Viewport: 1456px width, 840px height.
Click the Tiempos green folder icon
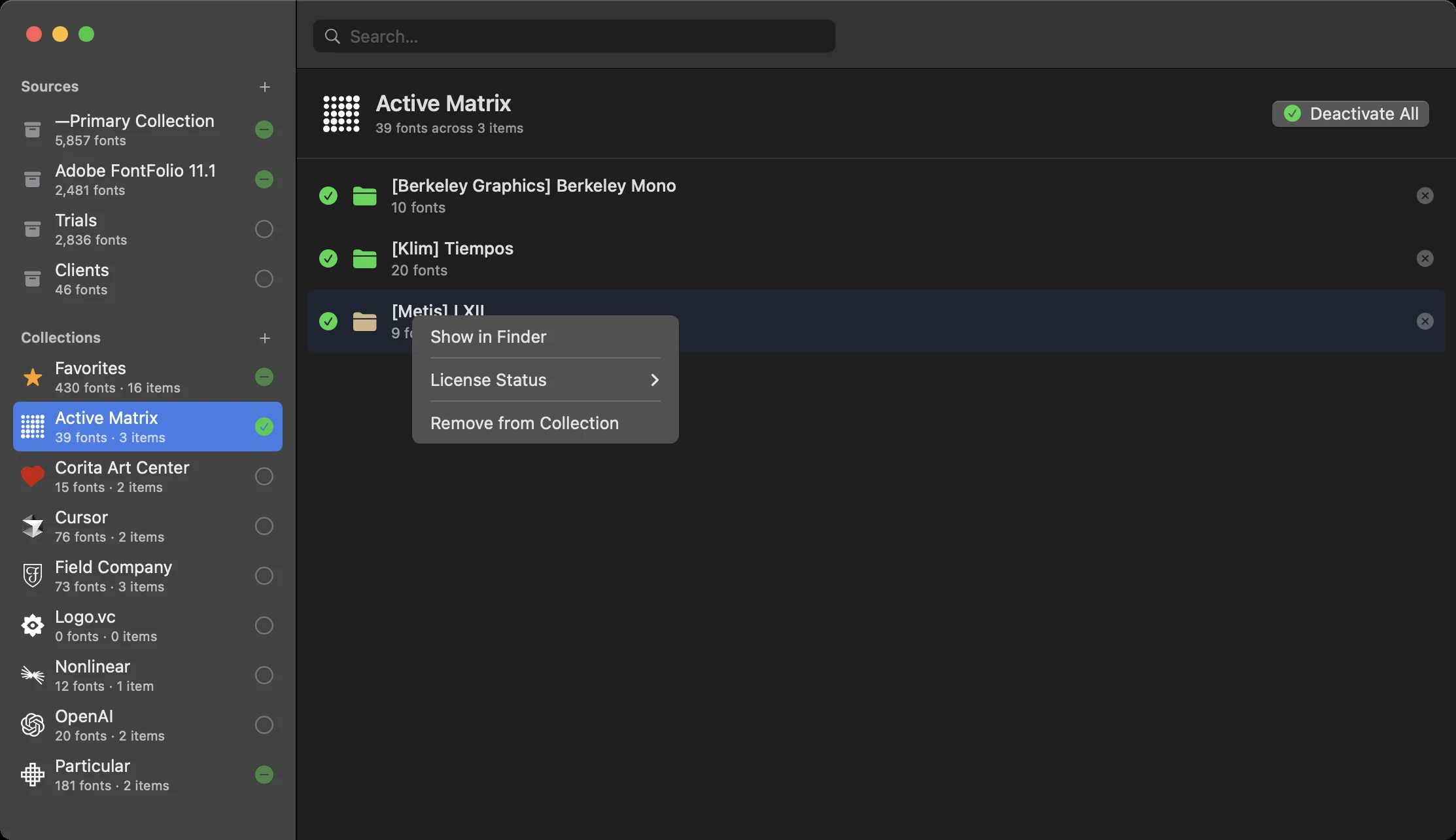coord(365,258)
